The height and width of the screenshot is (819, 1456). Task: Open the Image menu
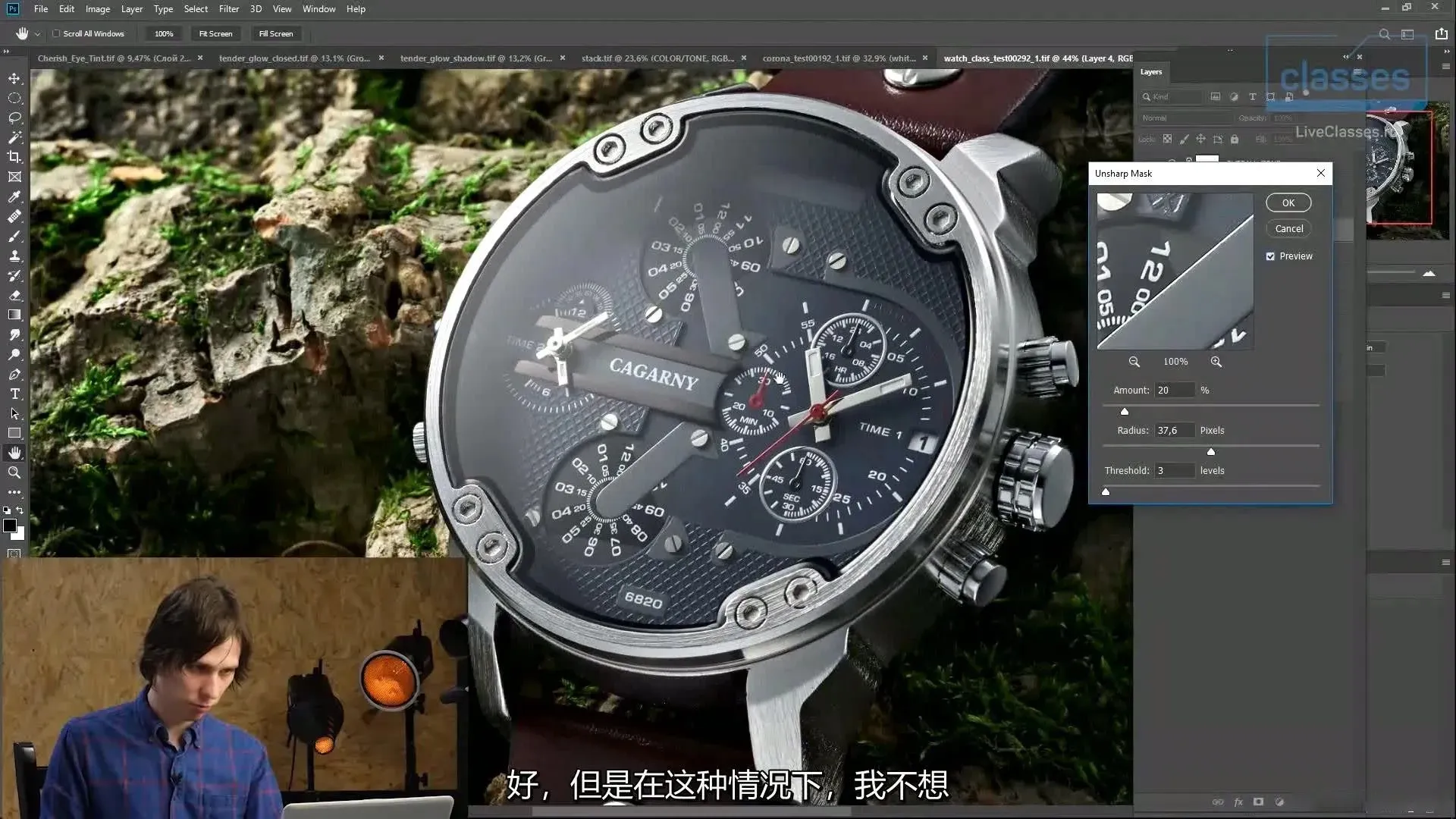97,9
